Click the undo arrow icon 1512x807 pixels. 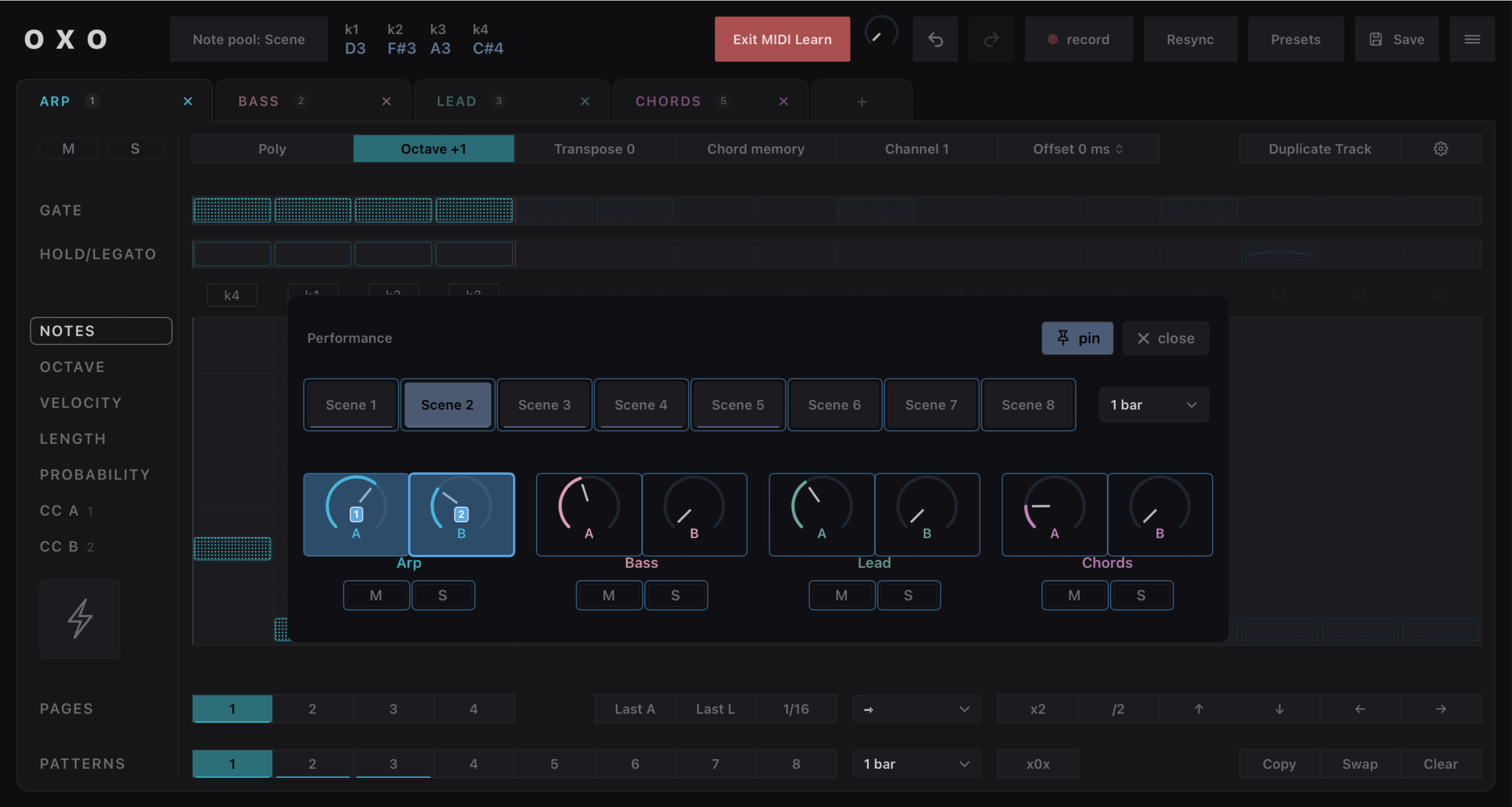pyautogui.click(x=935, y=39)
